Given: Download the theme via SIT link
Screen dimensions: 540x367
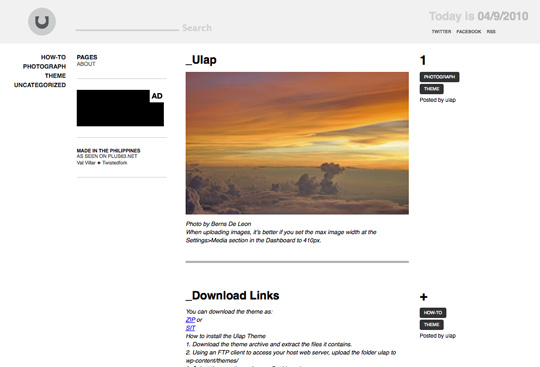Looking at the screenshot, I should [x=190, y=328].
